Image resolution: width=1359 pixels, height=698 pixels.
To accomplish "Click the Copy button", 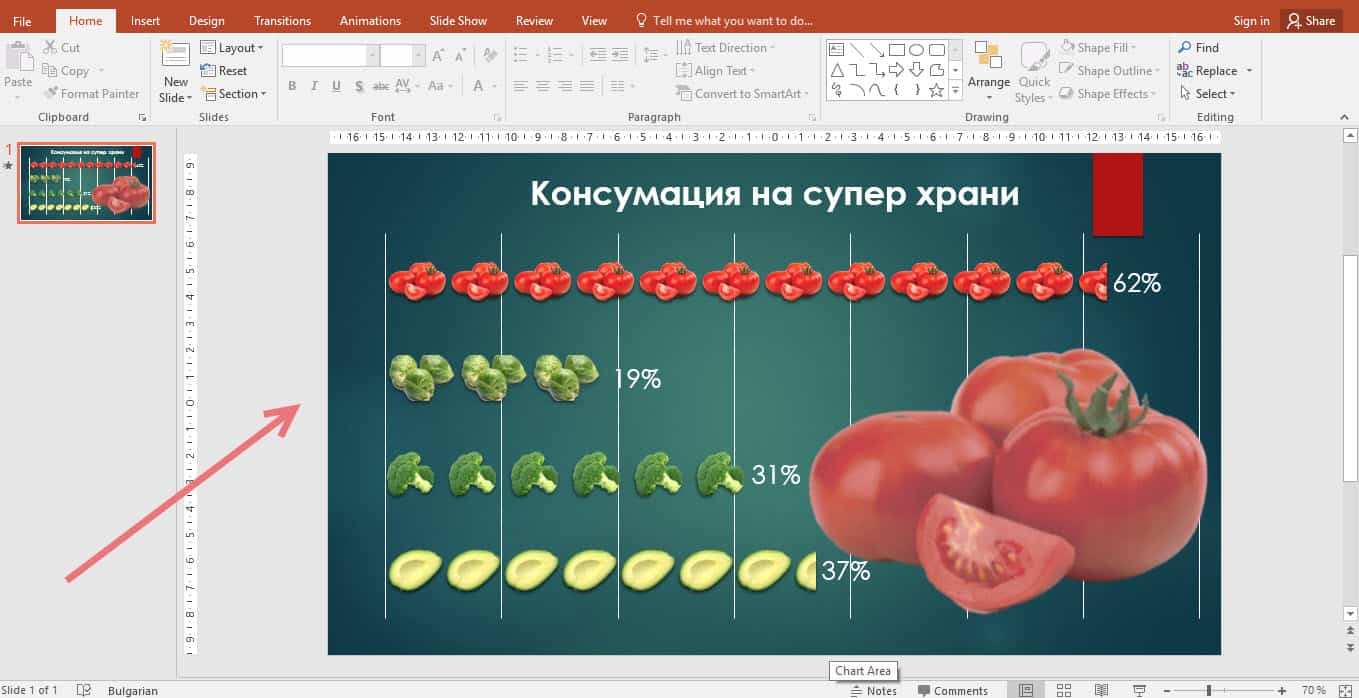I will [66, 71].
